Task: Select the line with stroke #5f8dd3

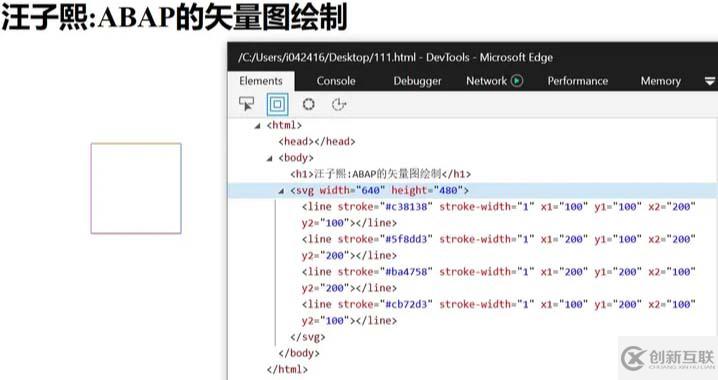Action: [499, 247]
